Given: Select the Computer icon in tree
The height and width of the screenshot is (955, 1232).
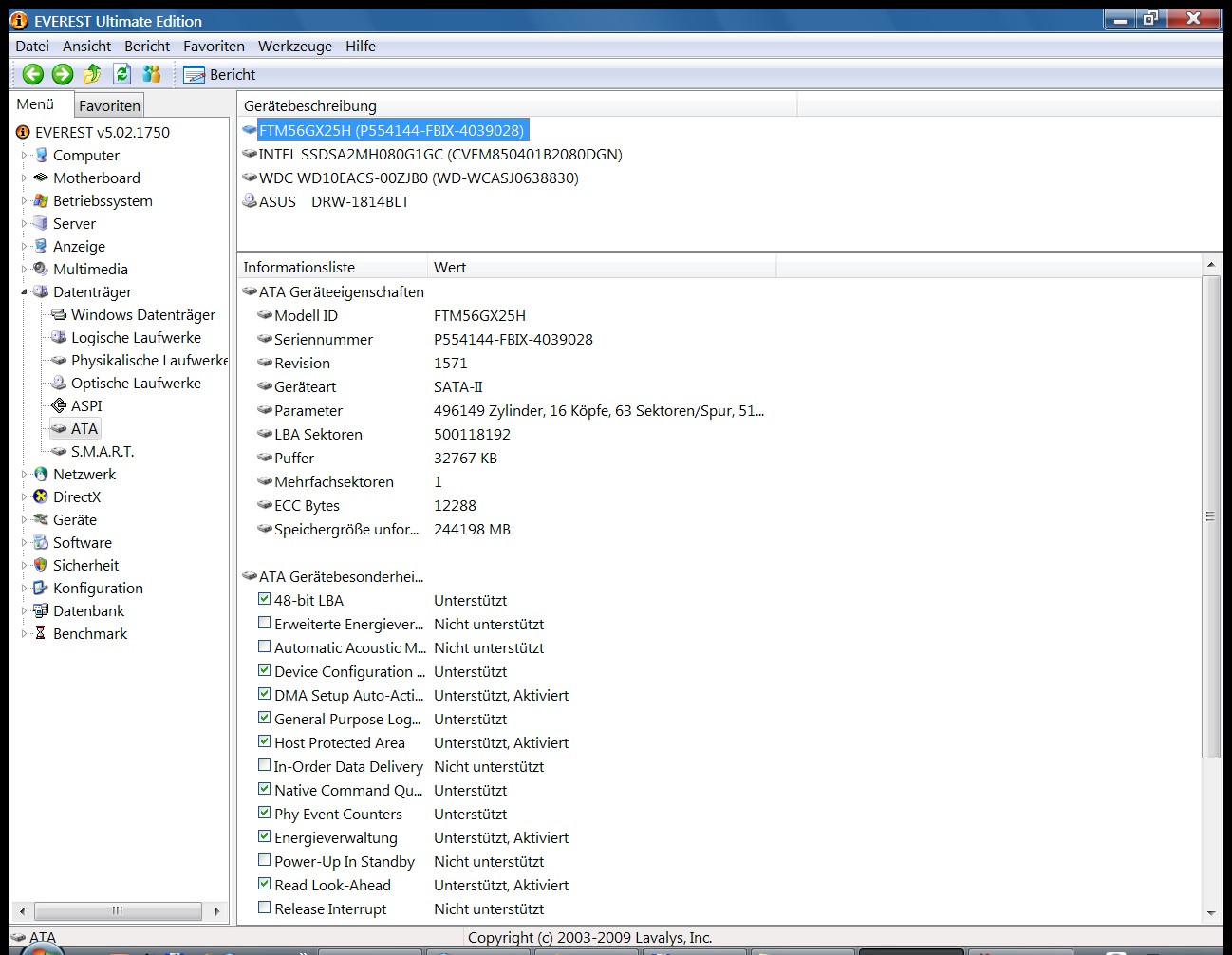Looking at the screenshot, I should tap(41, 155).
